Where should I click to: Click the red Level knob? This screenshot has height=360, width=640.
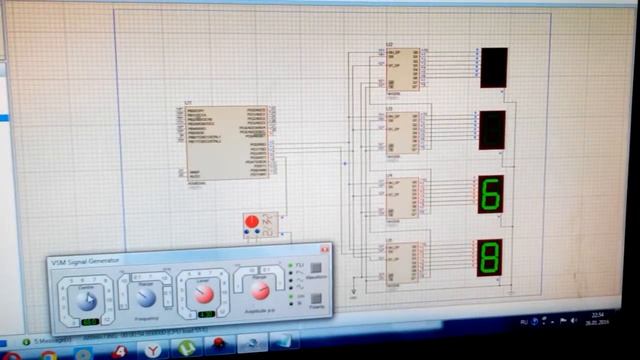tap(204, 294)
